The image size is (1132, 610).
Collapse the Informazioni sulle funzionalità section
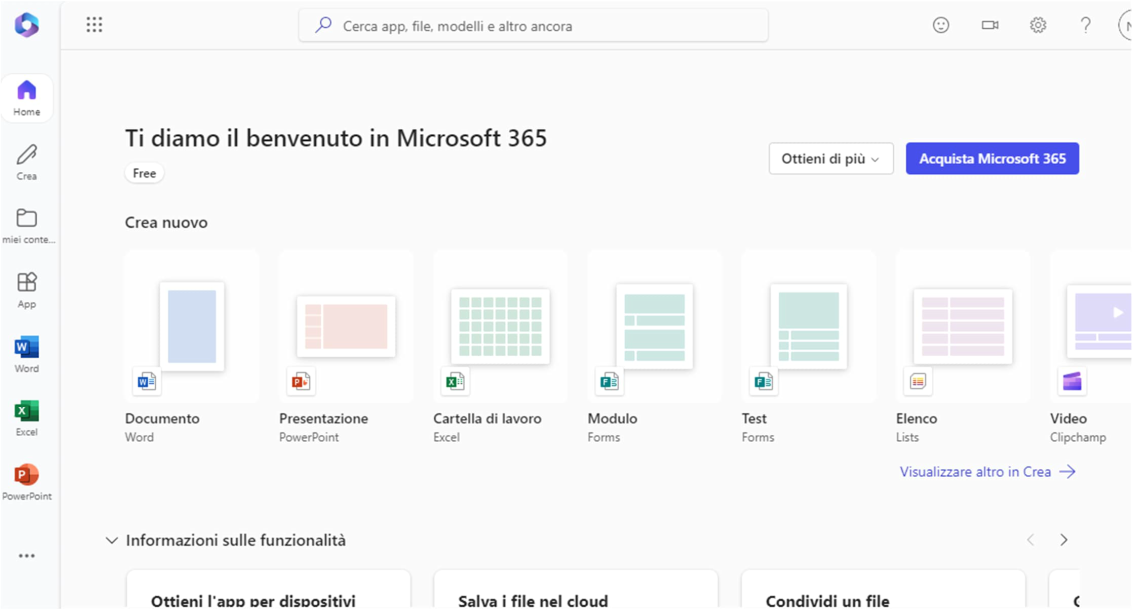coord(112,540)
